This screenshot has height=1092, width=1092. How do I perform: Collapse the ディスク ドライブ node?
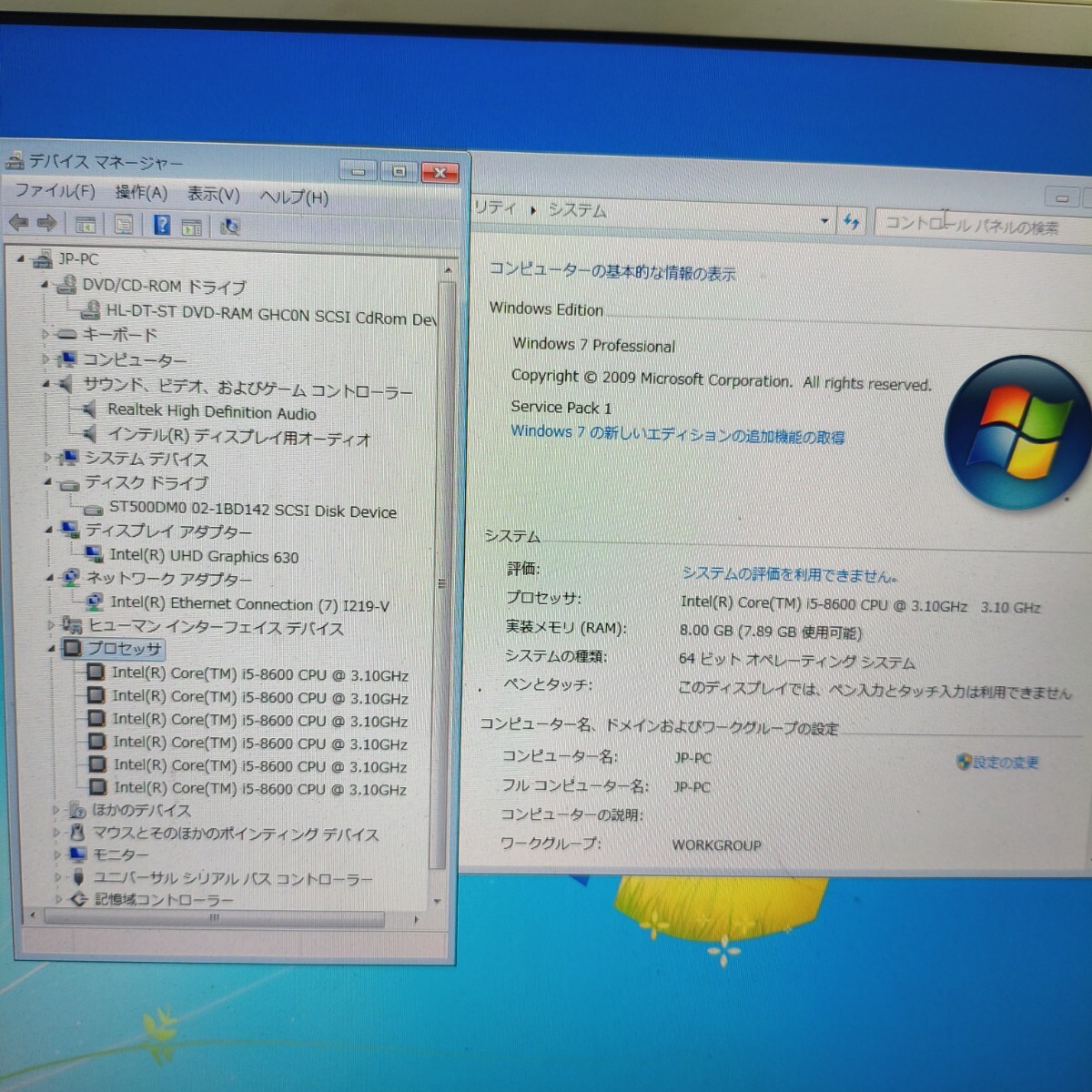pyautogui.click(x=47, y=481)
